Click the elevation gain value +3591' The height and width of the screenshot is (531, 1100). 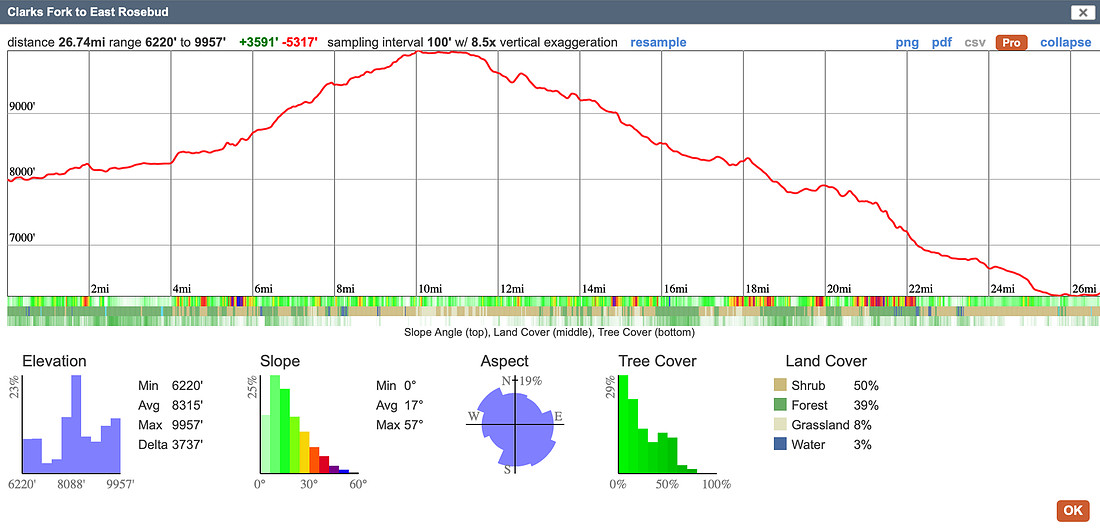[x=258, y=42]
